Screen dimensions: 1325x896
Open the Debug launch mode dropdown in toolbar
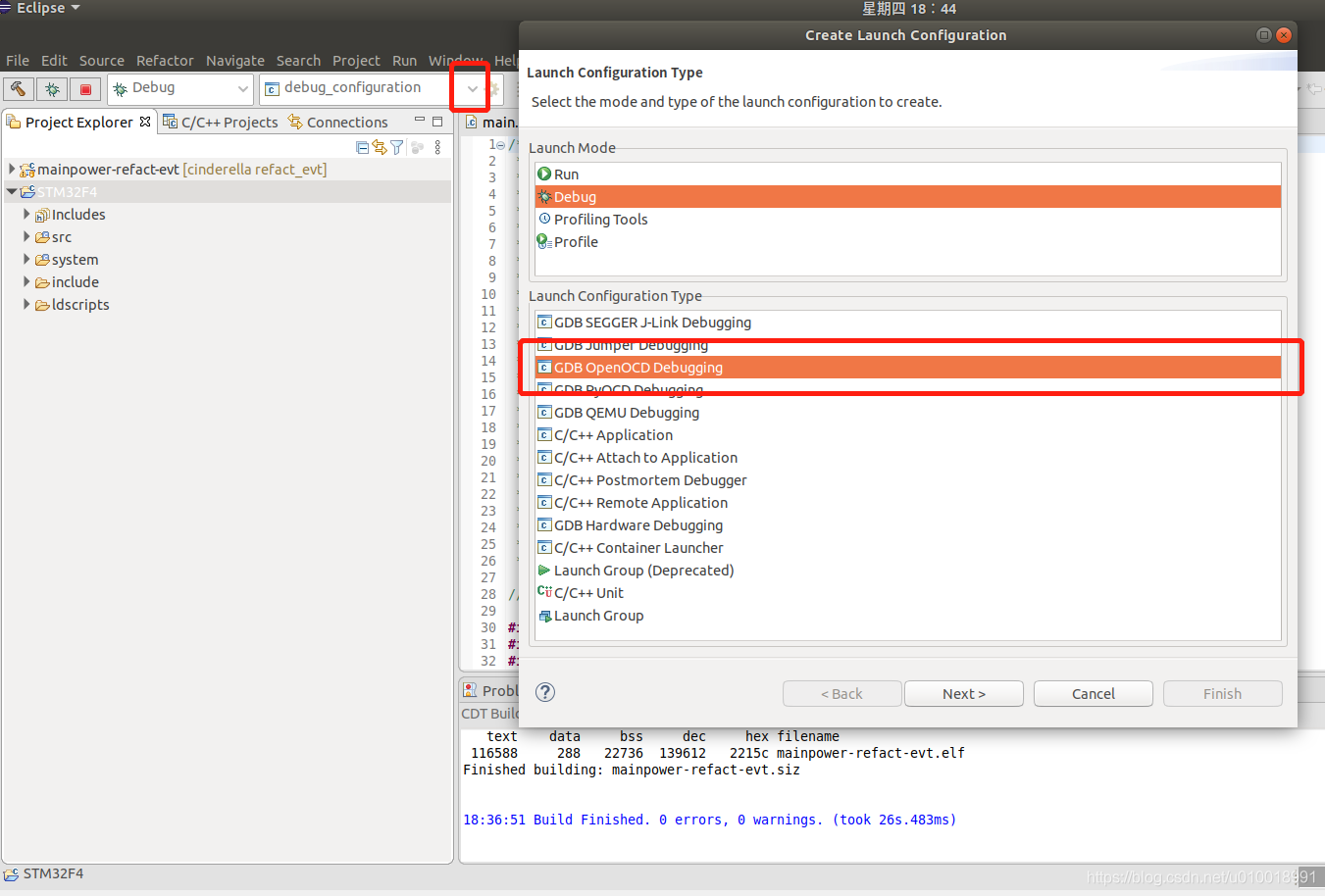pyautogui.click(x=242, y=88)
